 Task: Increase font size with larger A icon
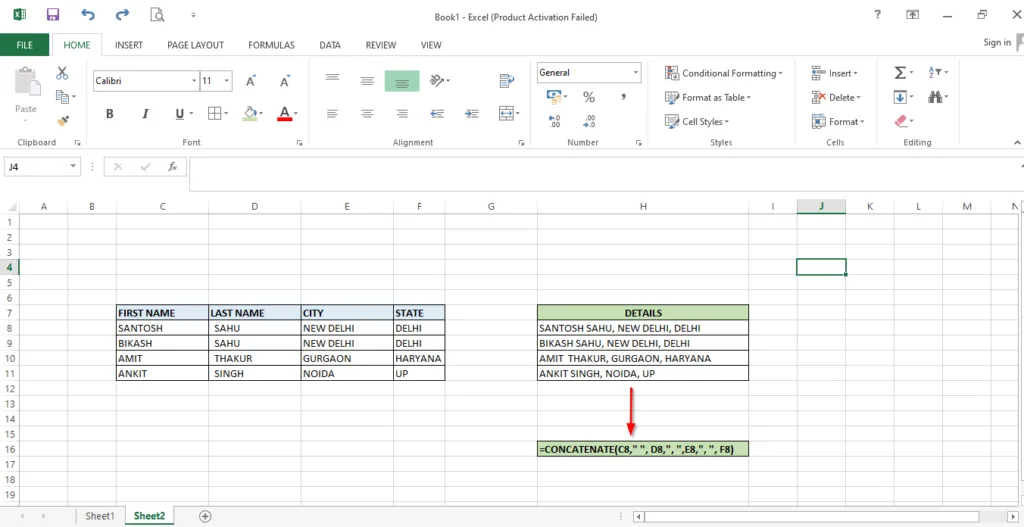tap(250, 81)
